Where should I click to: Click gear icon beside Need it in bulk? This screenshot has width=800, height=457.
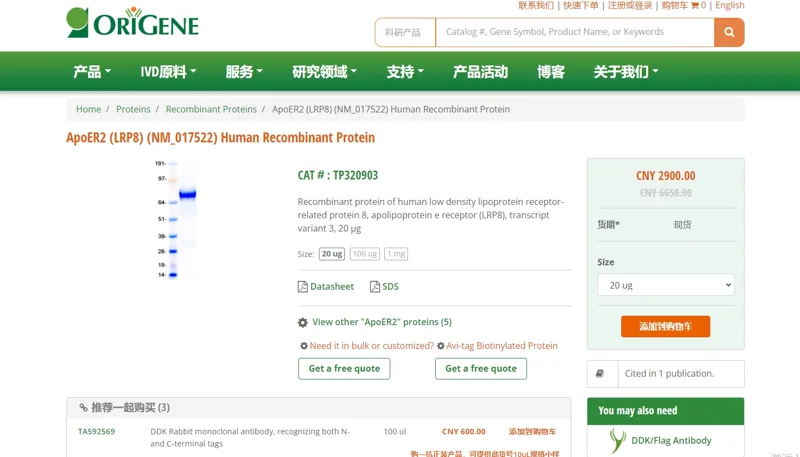point(304,346)
